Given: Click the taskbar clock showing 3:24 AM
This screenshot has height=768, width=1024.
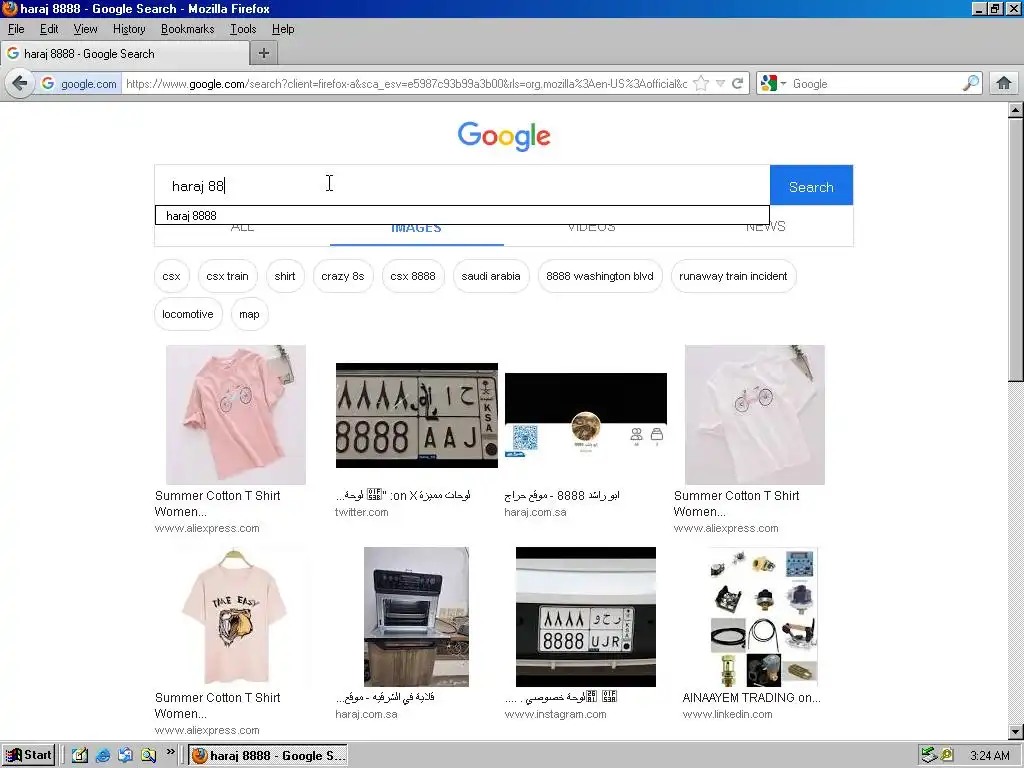Looking at the screenshot, I should 989,756.
